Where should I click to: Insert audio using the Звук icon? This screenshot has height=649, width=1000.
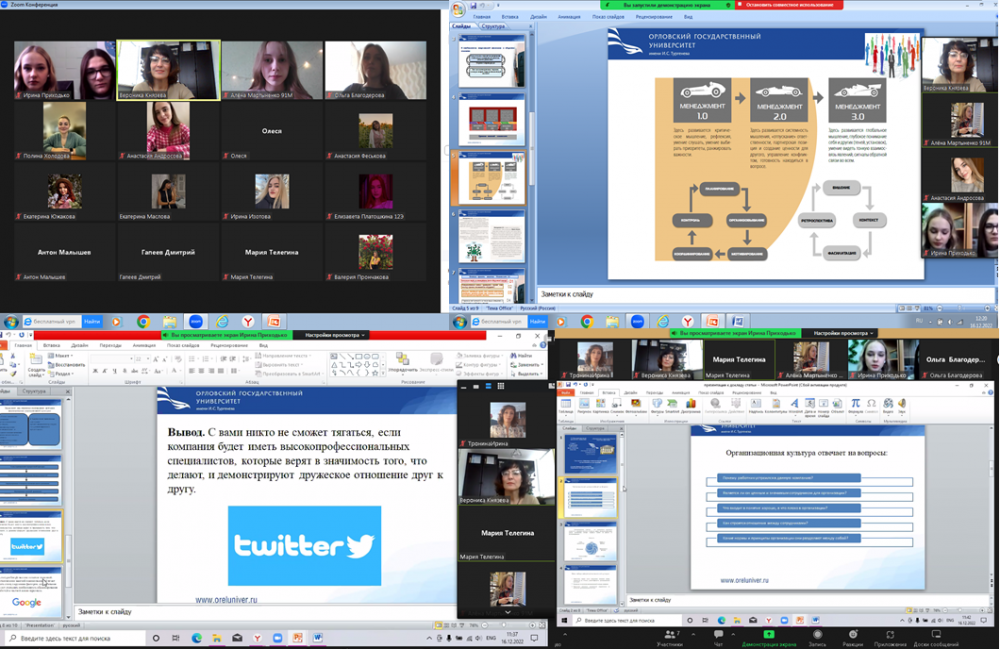tap(901, 405)
